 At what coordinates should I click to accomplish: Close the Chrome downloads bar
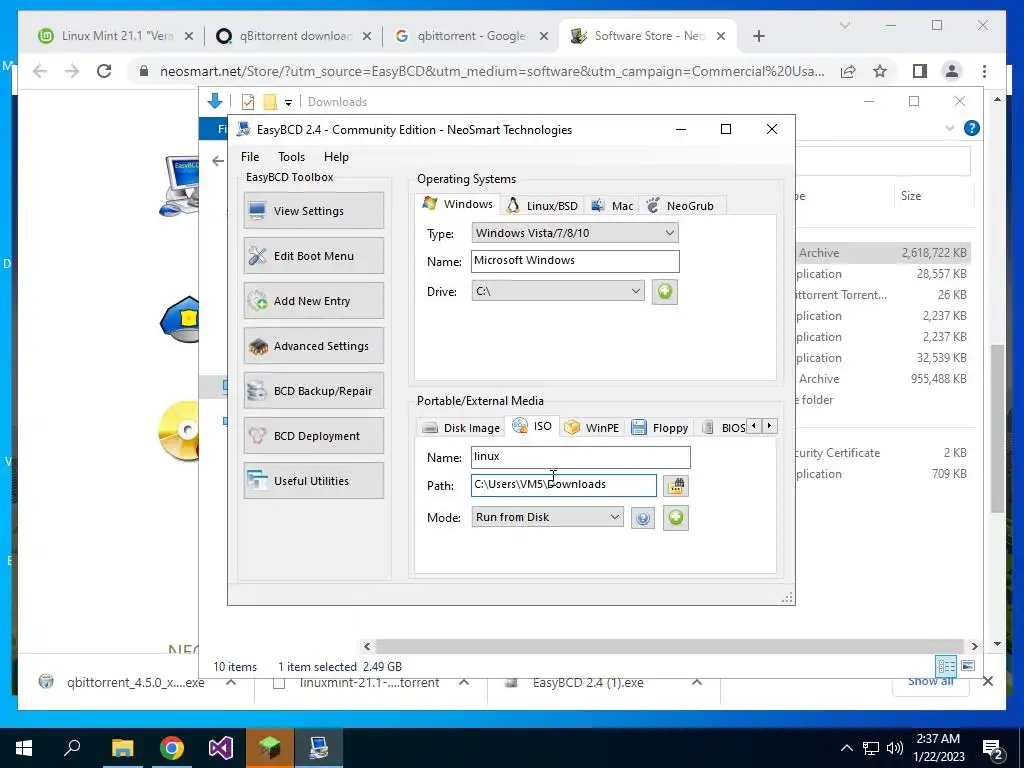coord(988,682)
